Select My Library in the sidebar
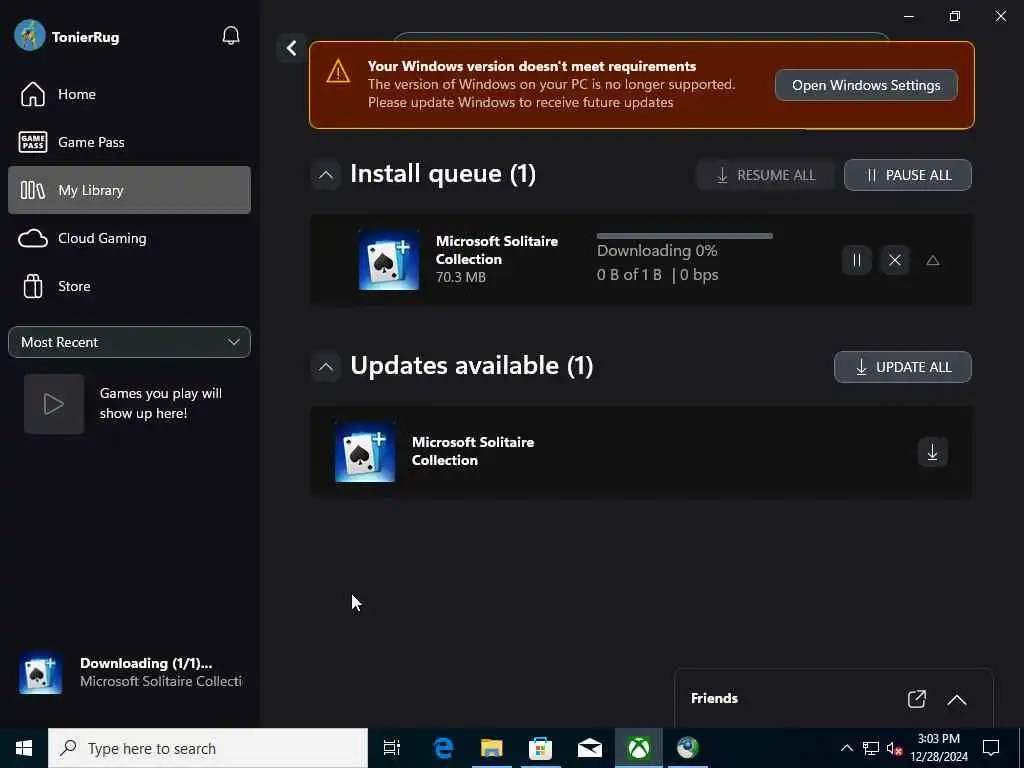 (129, 190)
